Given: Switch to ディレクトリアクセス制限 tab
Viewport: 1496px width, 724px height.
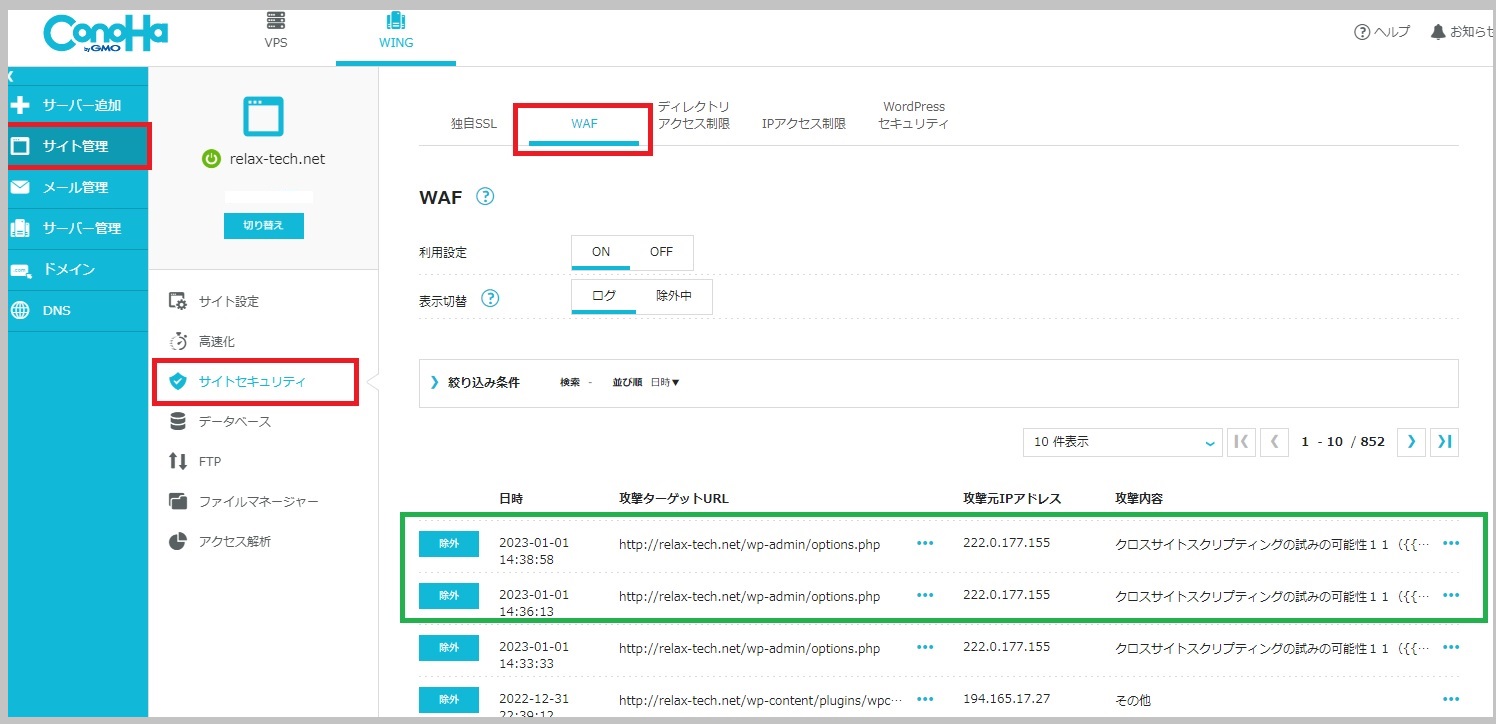Looking at the screenshot, I should click(x=694, y=115).
